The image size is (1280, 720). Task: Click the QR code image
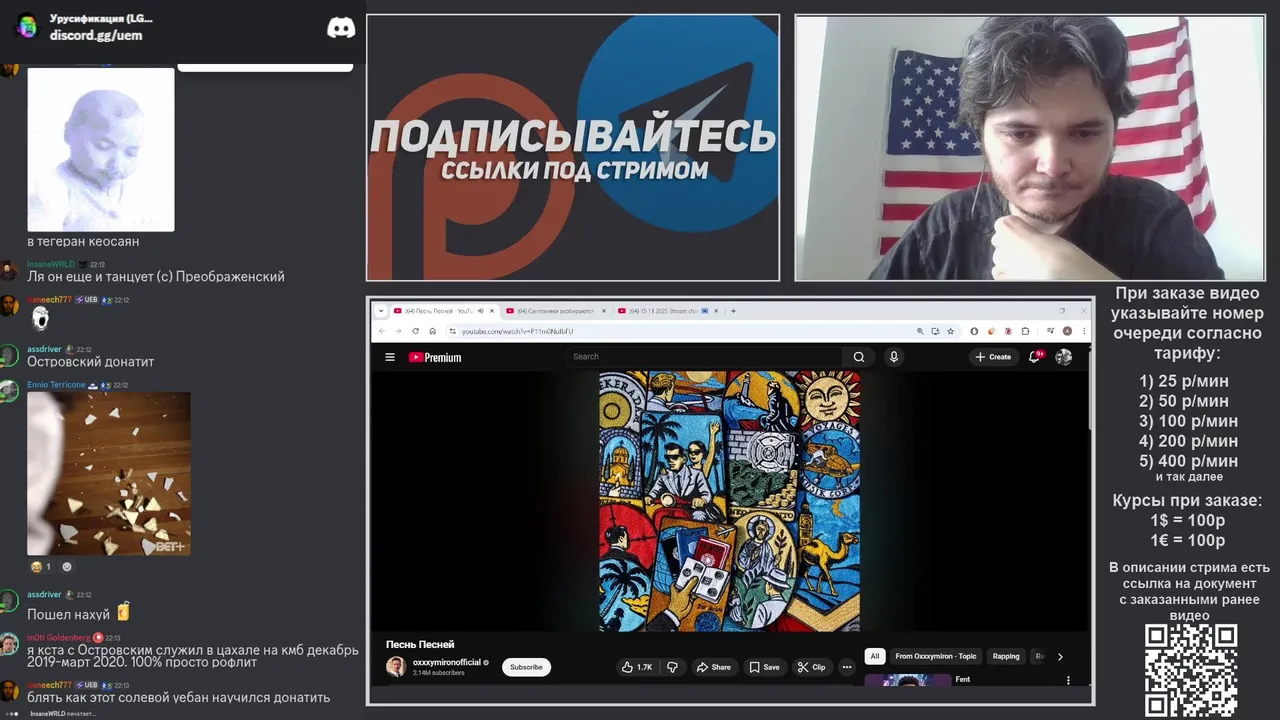click(1191, 670)
